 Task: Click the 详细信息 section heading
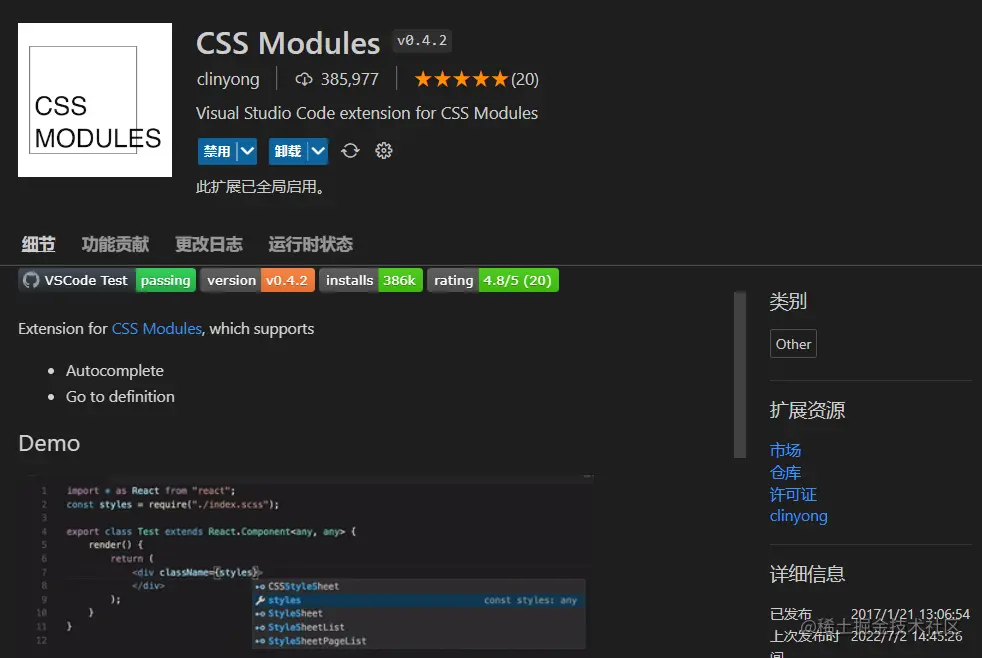pyautogui.click(x=807, y=574)
